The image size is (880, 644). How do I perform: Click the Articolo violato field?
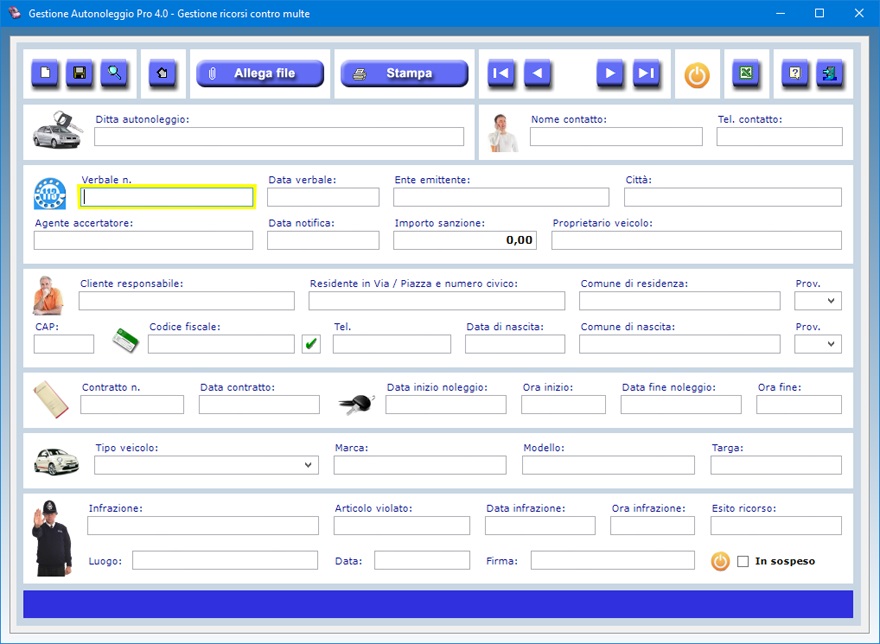[x=402, y=526]
